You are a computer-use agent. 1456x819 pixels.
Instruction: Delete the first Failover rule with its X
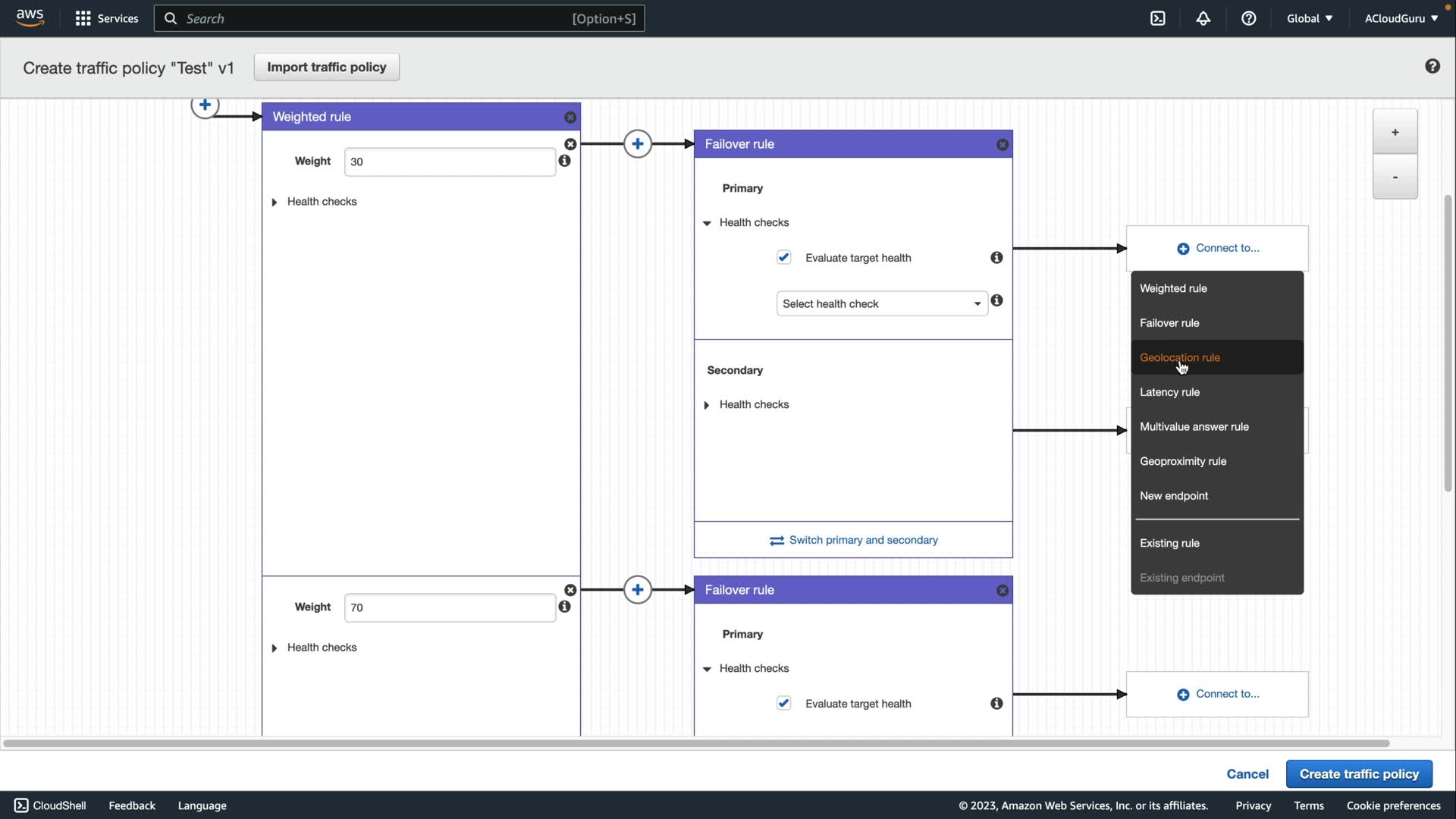1002,144
